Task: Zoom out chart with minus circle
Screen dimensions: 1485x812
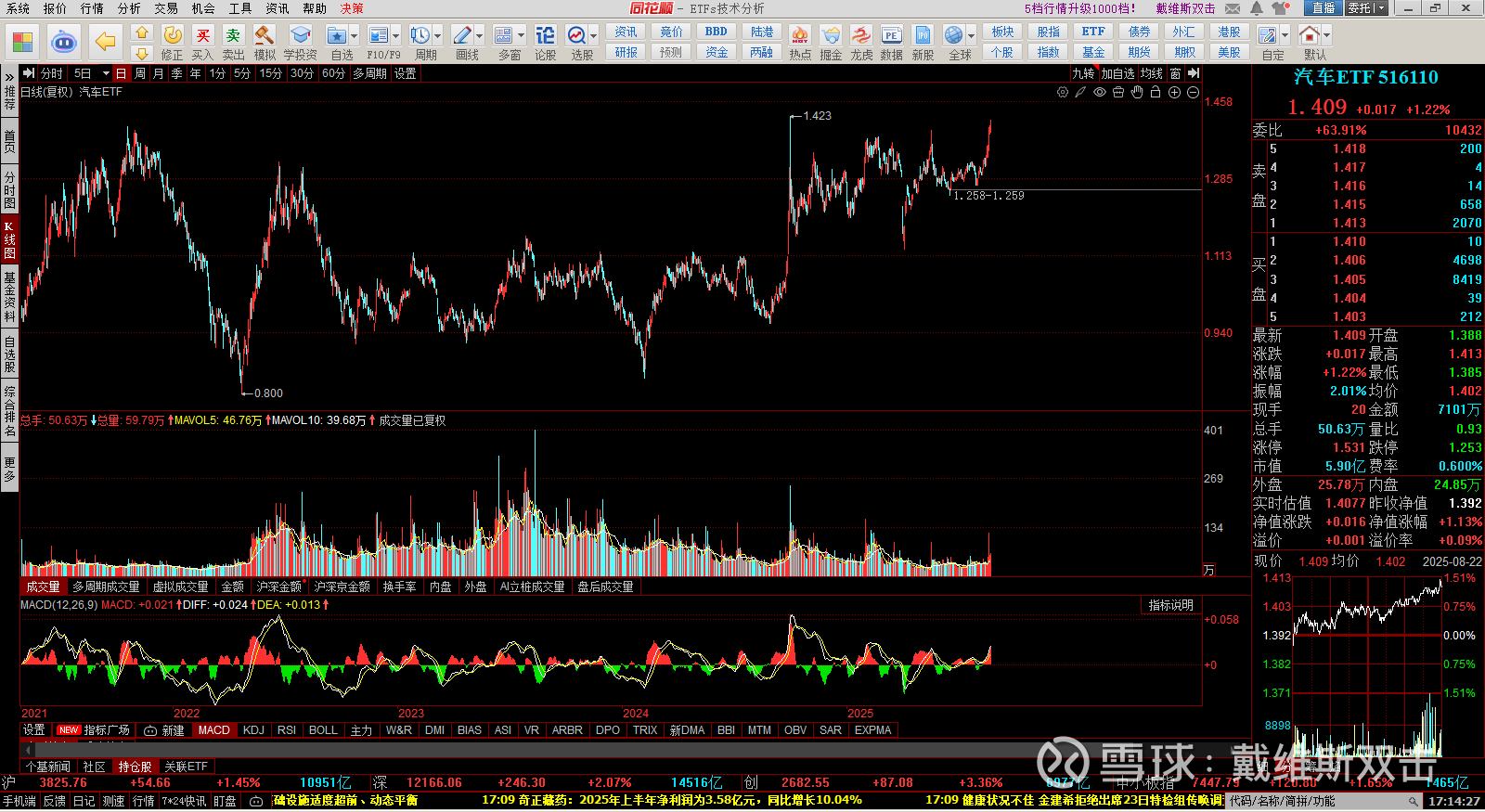Action: click(x=1193, y=92)
